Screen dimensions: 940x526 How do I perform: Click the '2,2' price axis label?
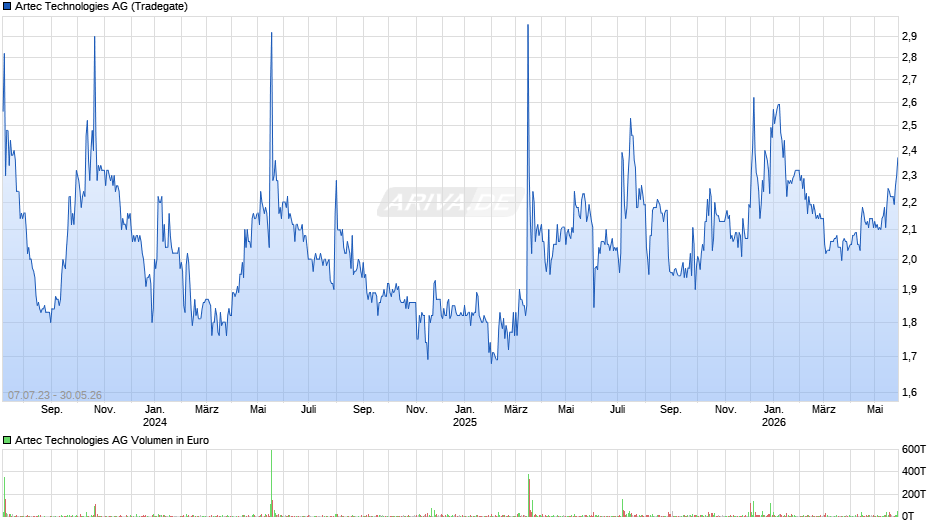pos(909,202)
